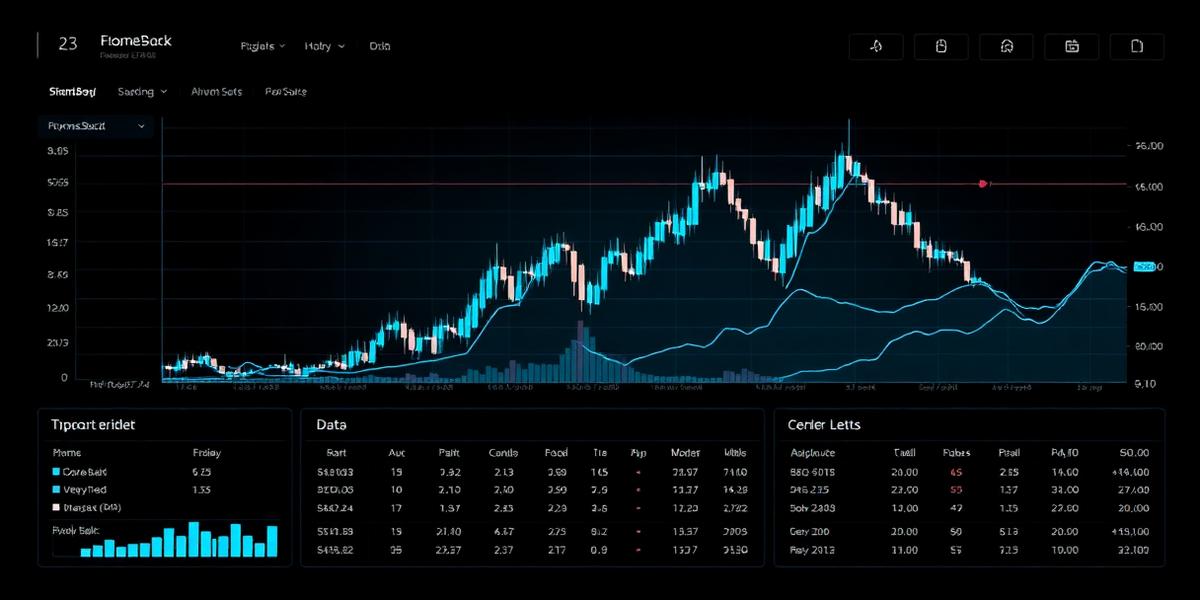Click the calendar-style icon button in top toolbar
Screen dimensions: 1200x600
click(1071, 46)
